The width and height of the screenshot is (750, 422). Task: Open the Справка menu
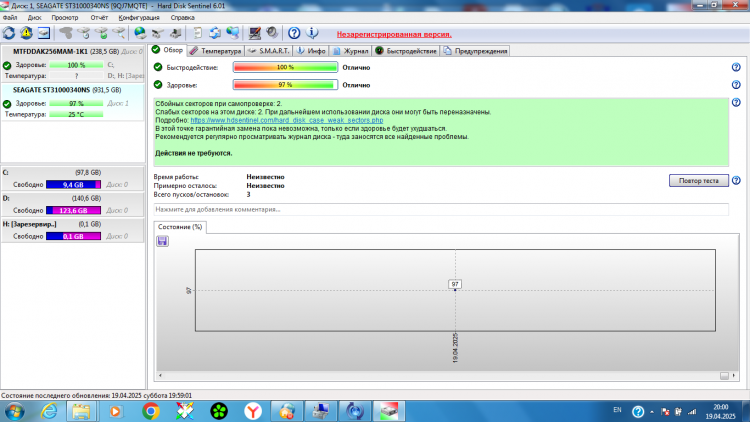point(183,17)
